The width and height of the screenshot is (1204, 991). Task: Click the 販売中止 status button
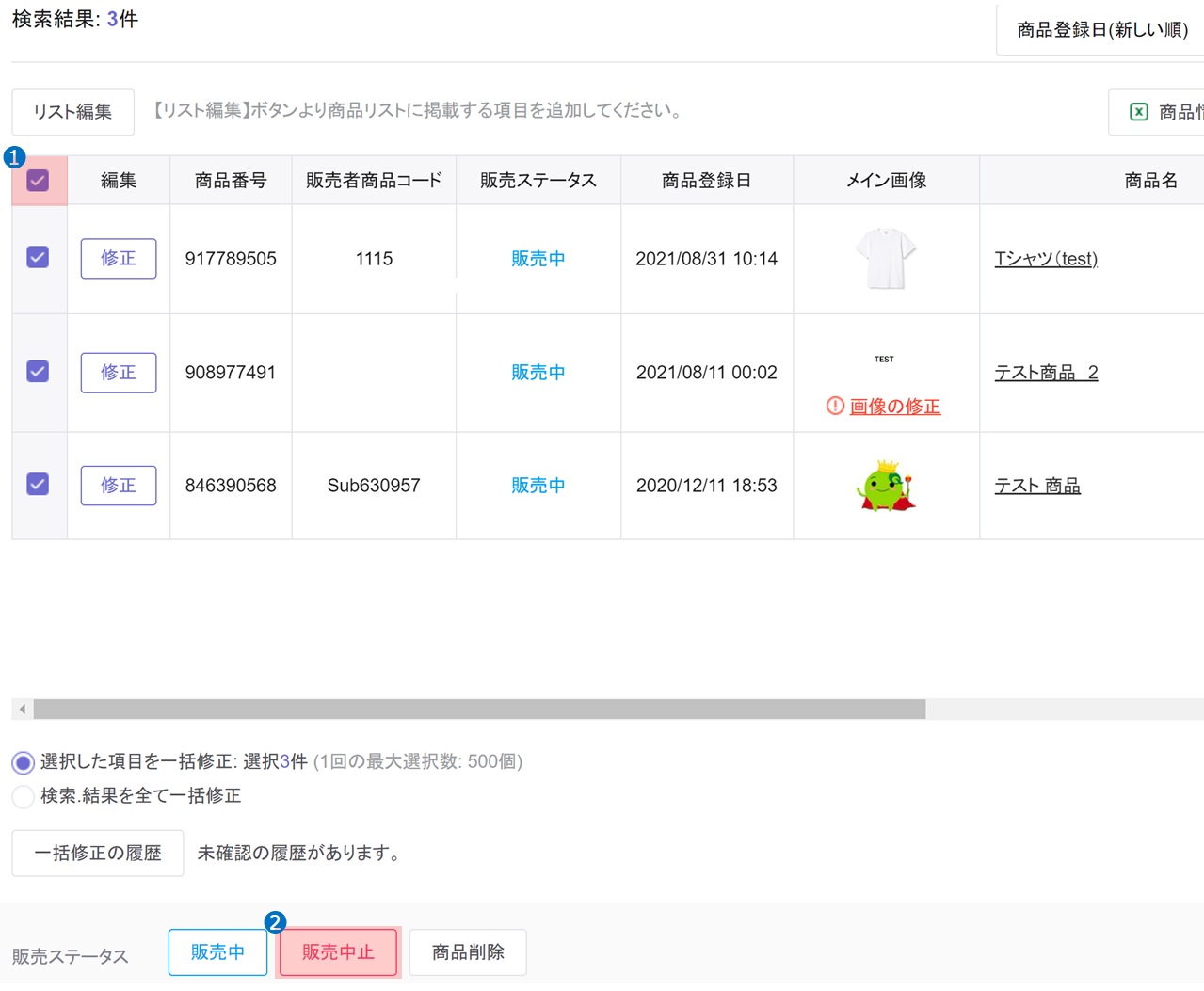pos(337,951)
